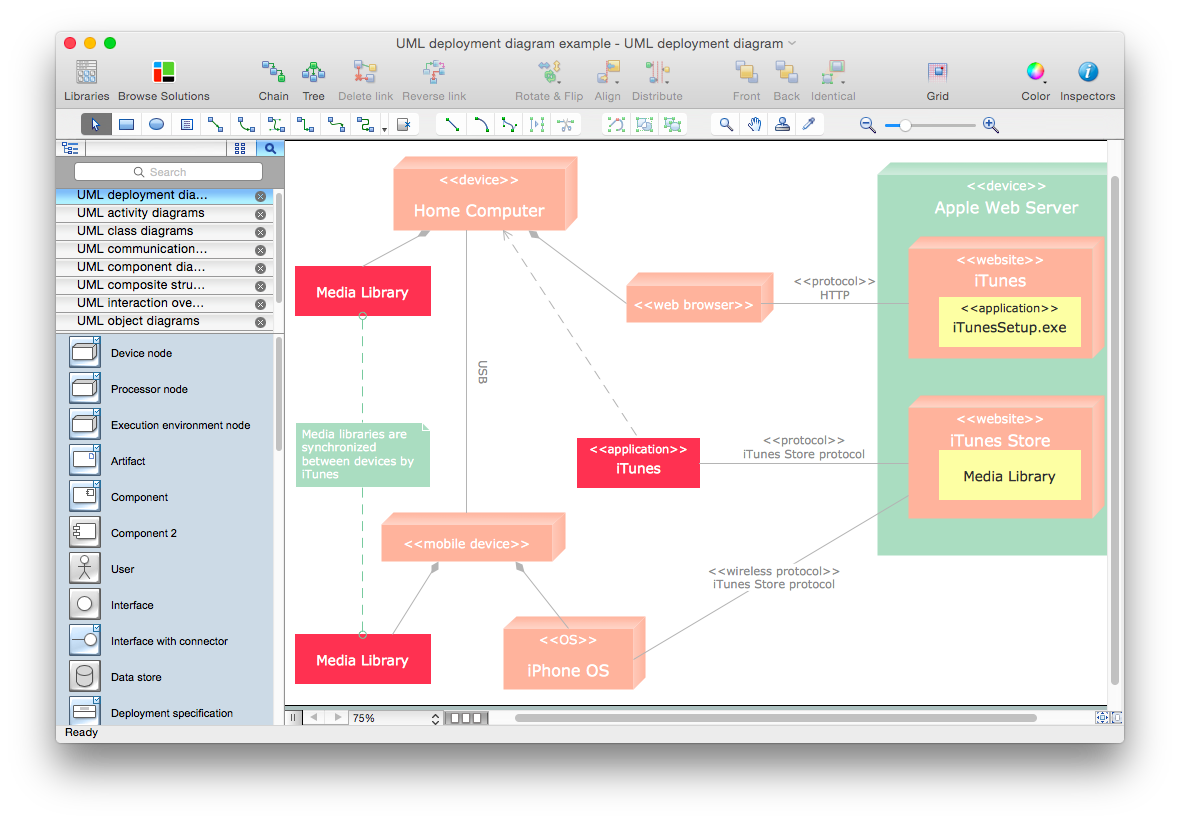Select the arc draw tool
This screenshot has height=823, width=1180.
pyautogui.click(x=481, y=125)
